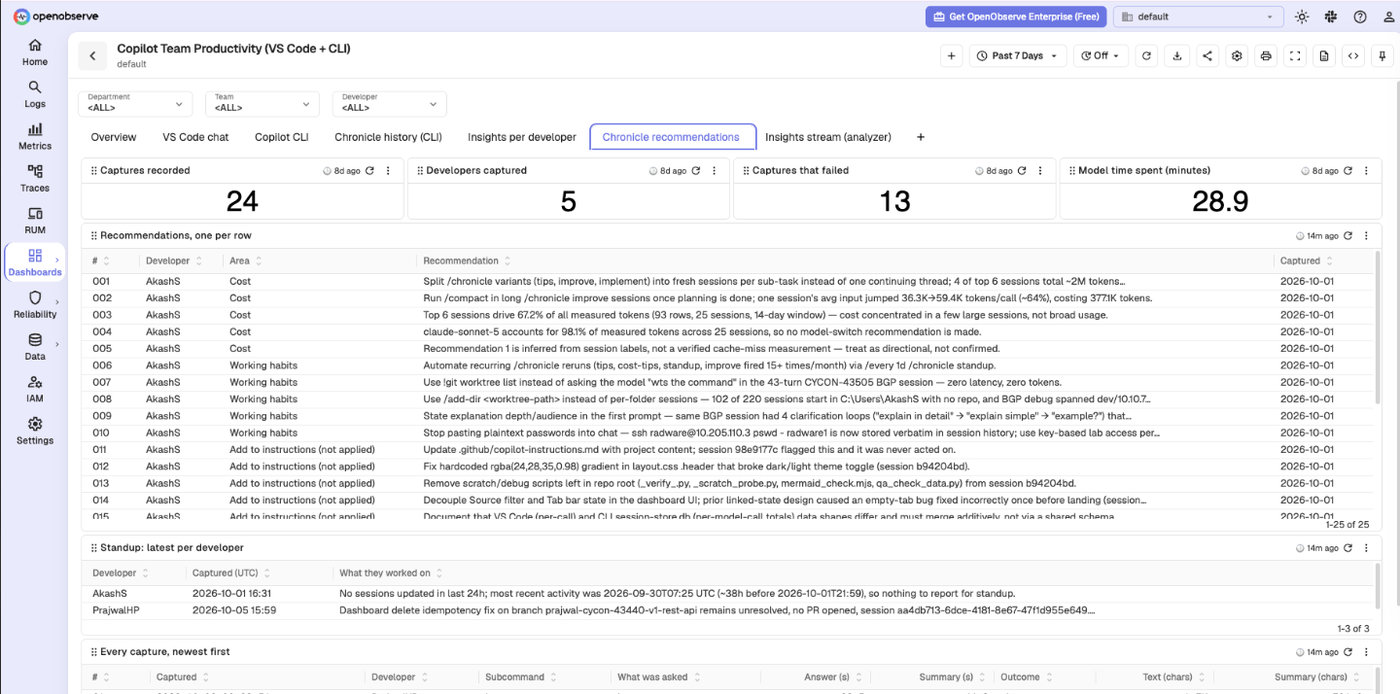Switch to the Overview tab
The height and width of the screenshot is (694, 1400).
coord(113,137)
